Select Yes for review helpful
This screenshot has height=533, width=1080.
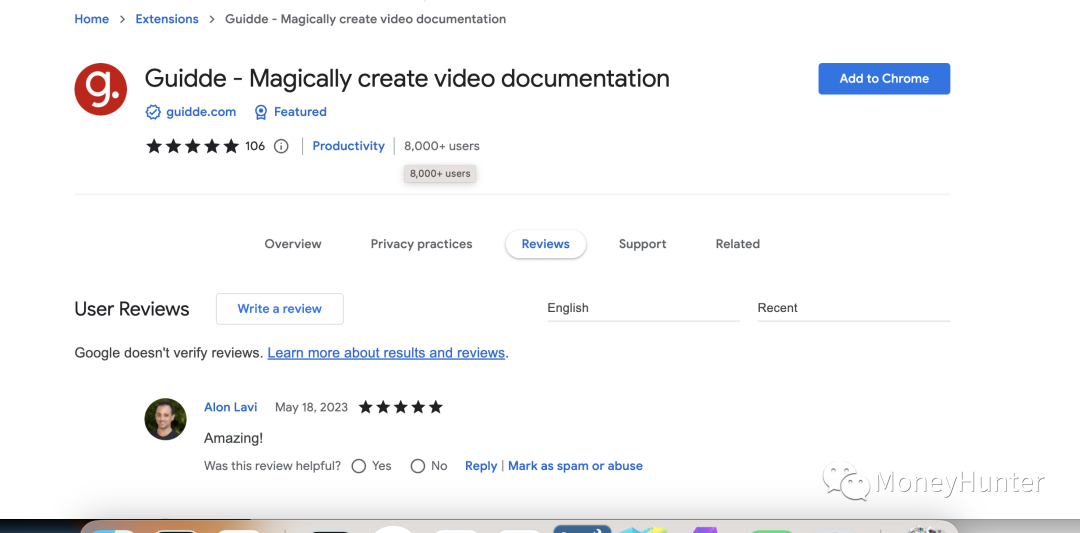(358, 466)
